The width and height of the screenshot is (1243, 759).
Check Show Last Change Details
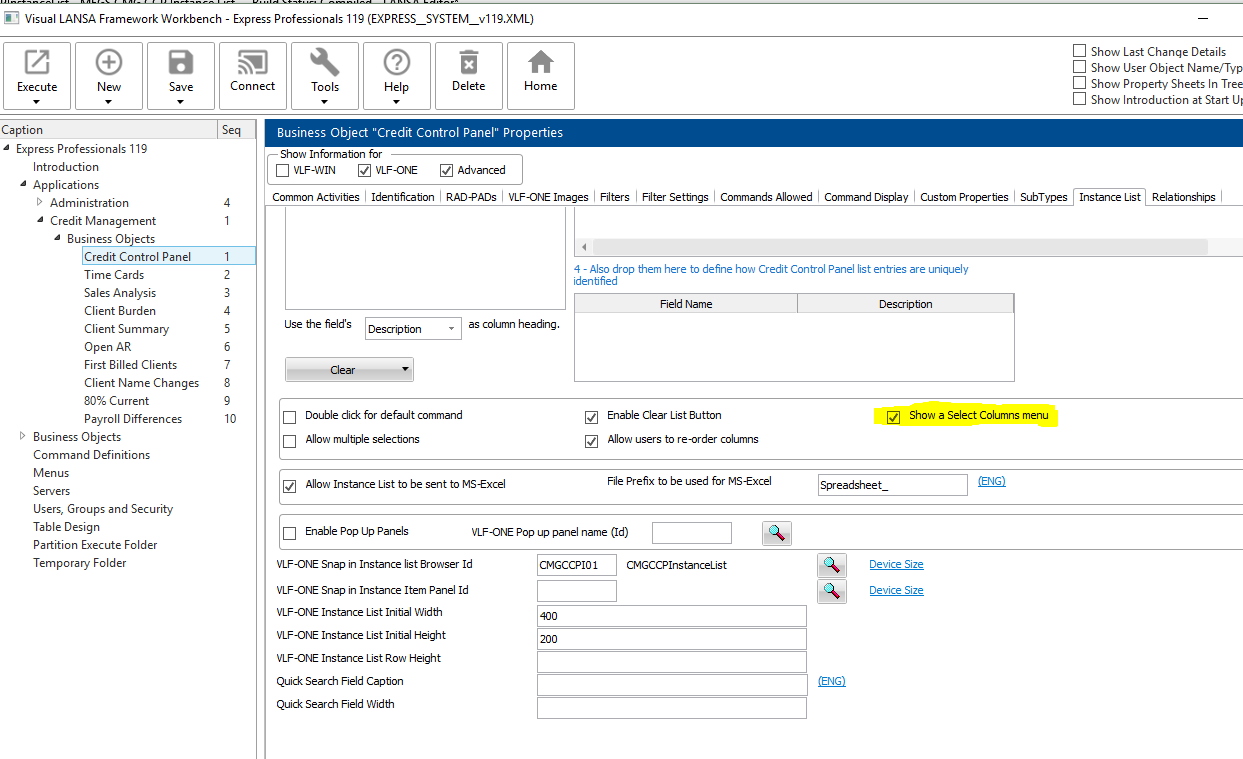[x=1079, y=51]
